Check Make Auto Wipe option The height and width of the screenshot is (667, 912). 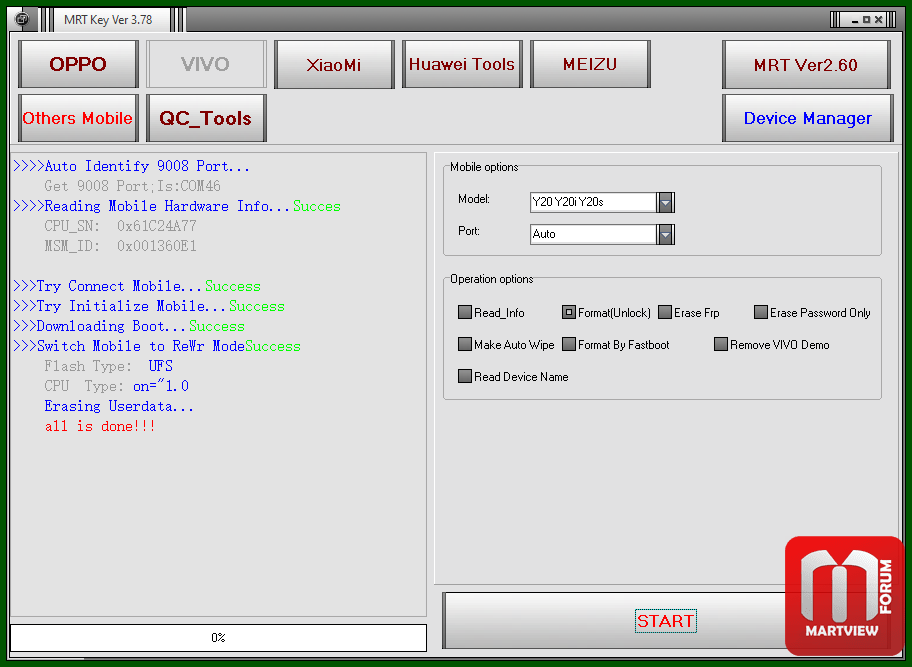tap(464, 344)
